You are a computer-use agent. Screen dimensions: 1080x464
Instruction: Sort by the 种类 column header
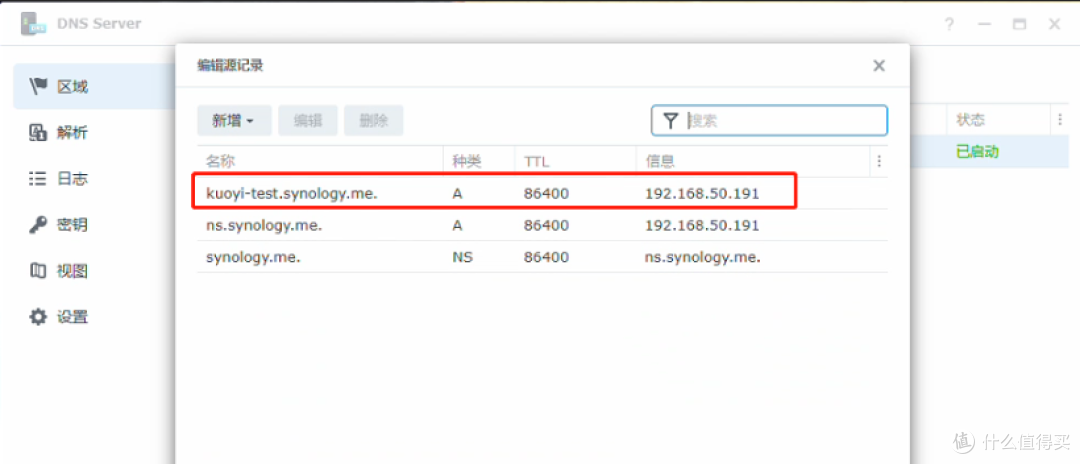[x=479, y=161]
